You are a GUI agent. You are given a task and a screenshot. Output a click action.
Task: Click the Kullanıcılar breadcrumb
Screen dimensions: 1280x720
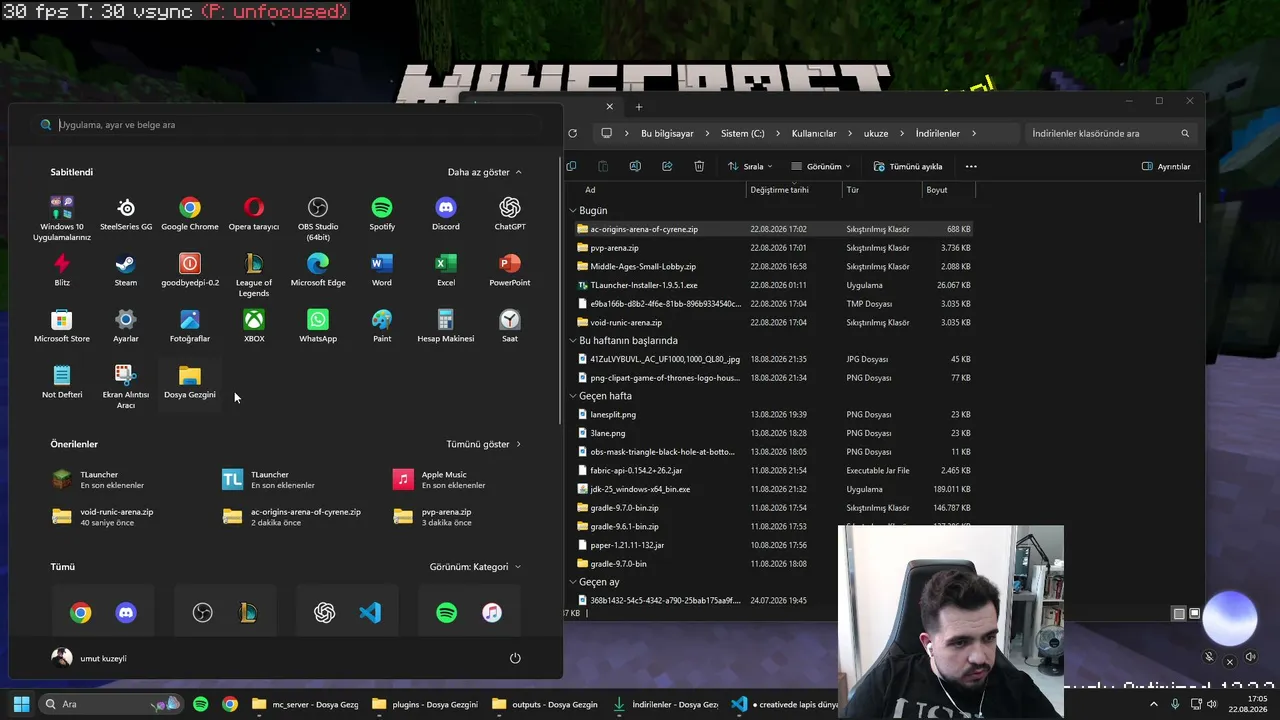[814, 133]
